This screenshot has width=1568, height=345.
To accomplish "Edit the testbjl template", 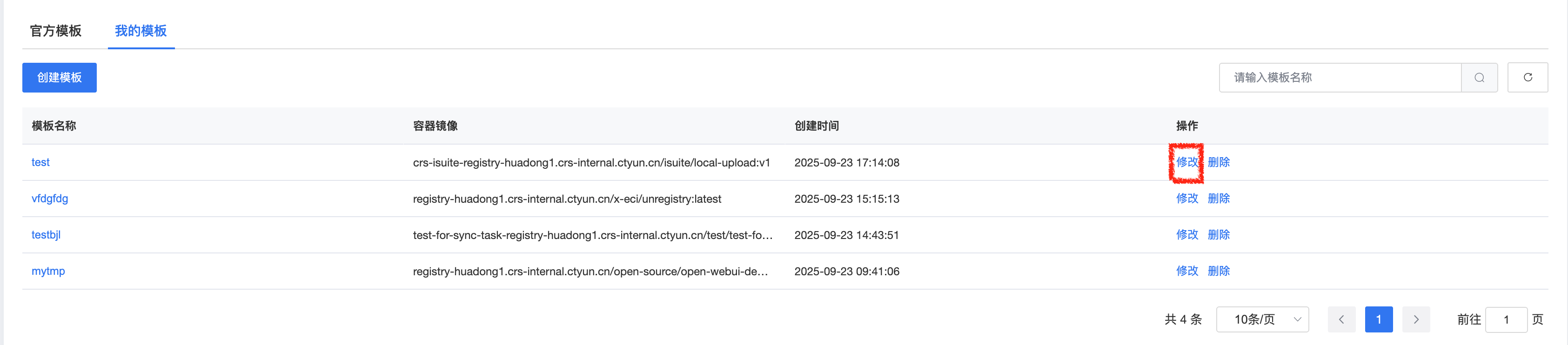I will tap(1186, 235).
